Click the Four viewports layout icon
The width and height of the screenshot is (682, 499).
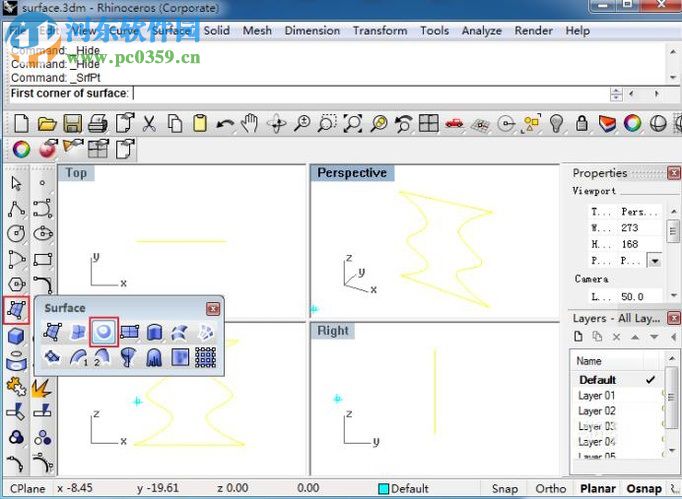tap(428, 123)
